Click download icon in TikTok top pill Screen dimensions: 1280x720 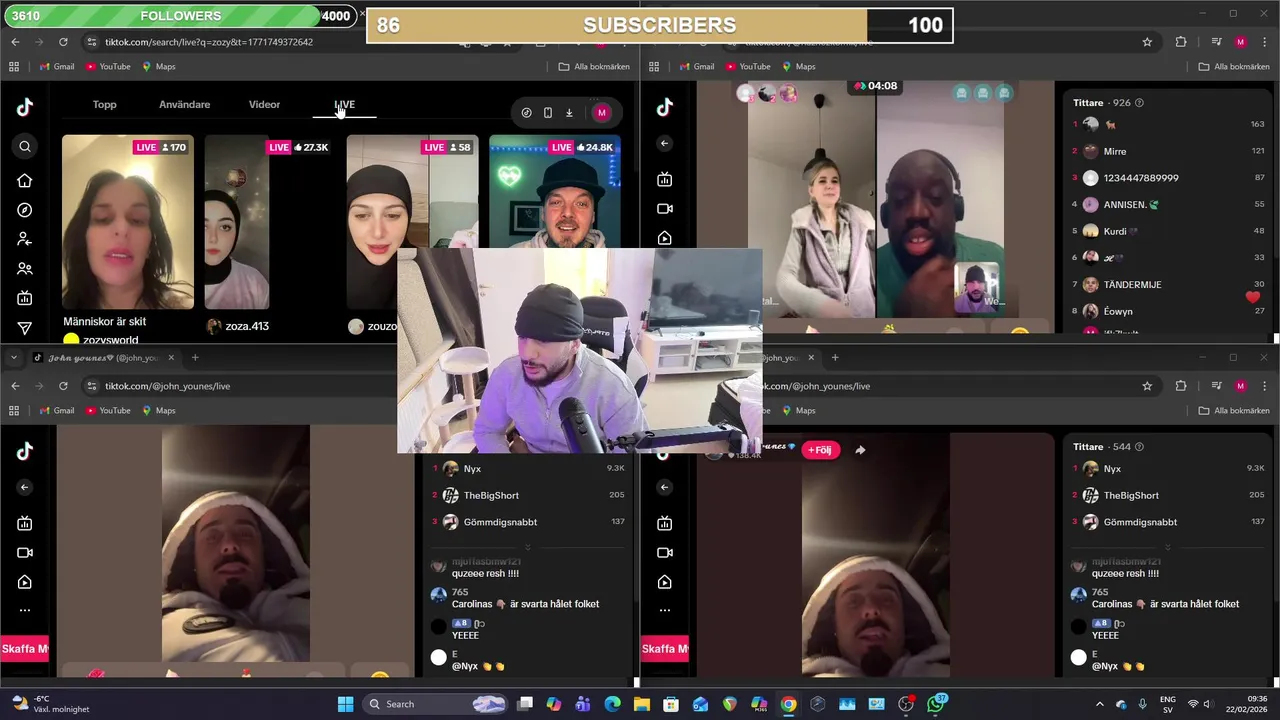click(x=569, y=113)
